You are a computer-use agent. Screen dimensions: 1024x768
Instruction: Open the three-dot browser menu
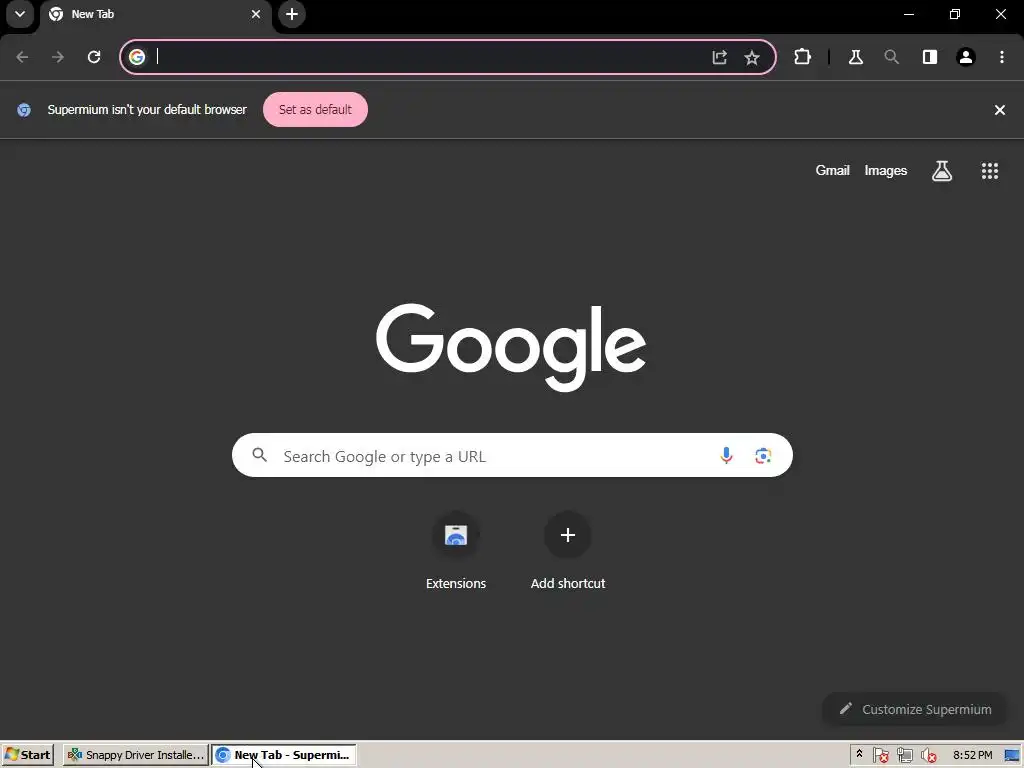[1001, 57]
